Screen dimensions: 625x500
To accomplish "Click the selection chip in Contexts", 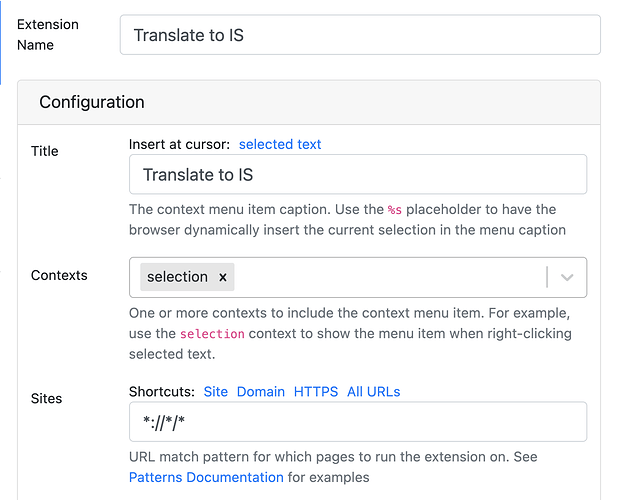I will [177, 277].
